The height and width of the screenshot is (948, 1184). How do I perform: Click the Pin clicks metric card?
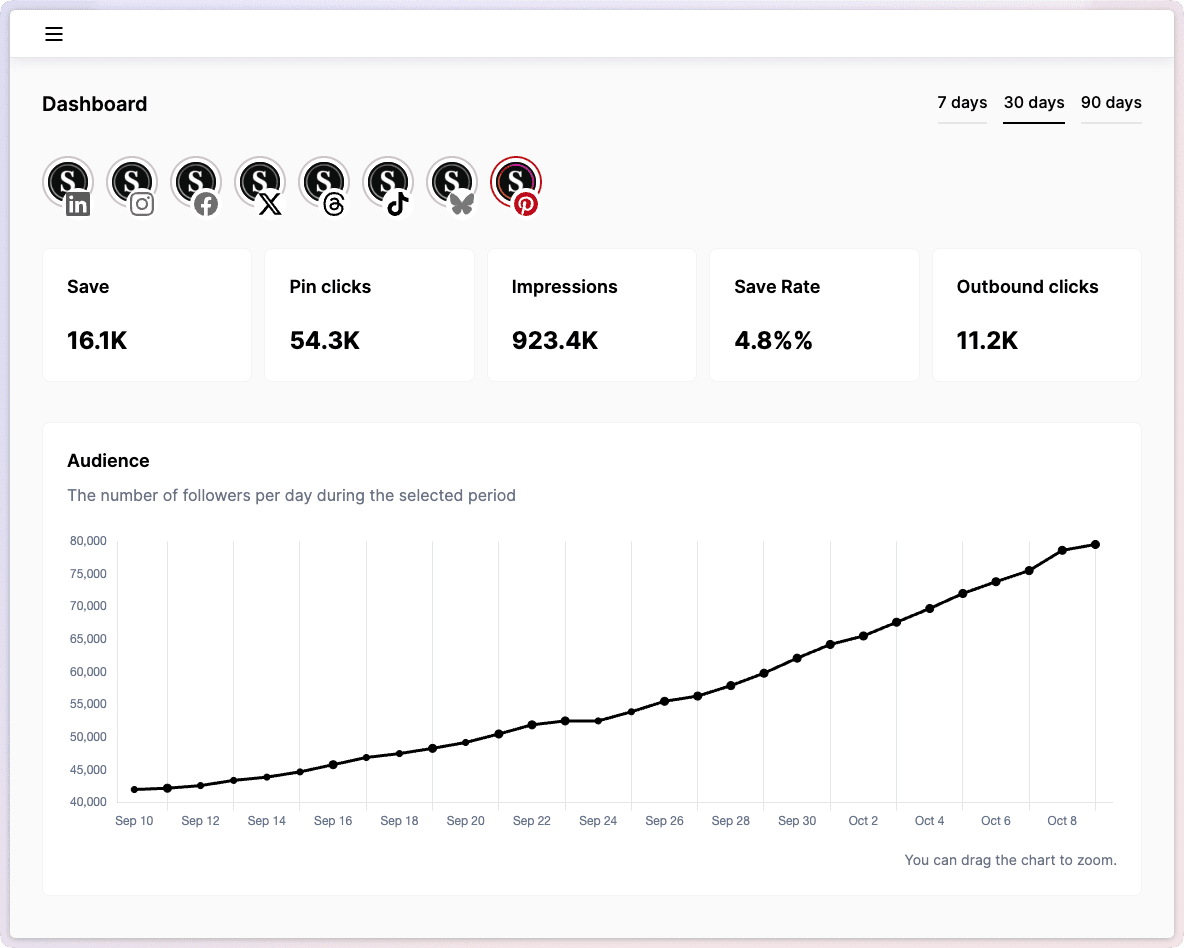[x=369, y=314]
